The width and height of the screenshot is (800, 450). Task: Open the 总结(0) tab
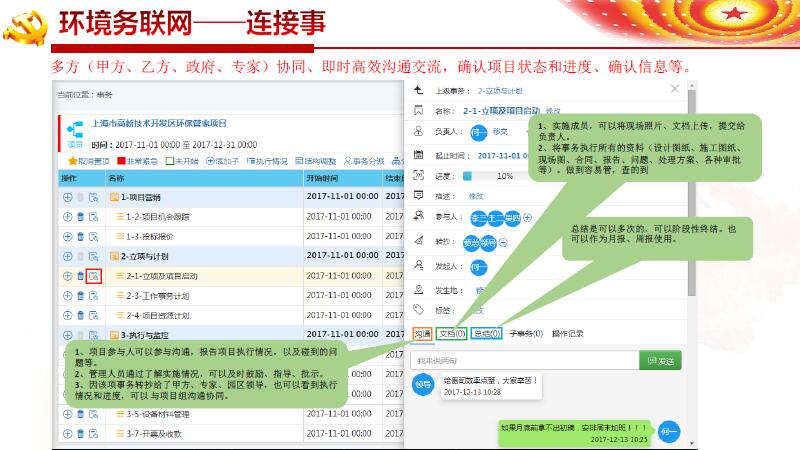(x=486, y=334)
